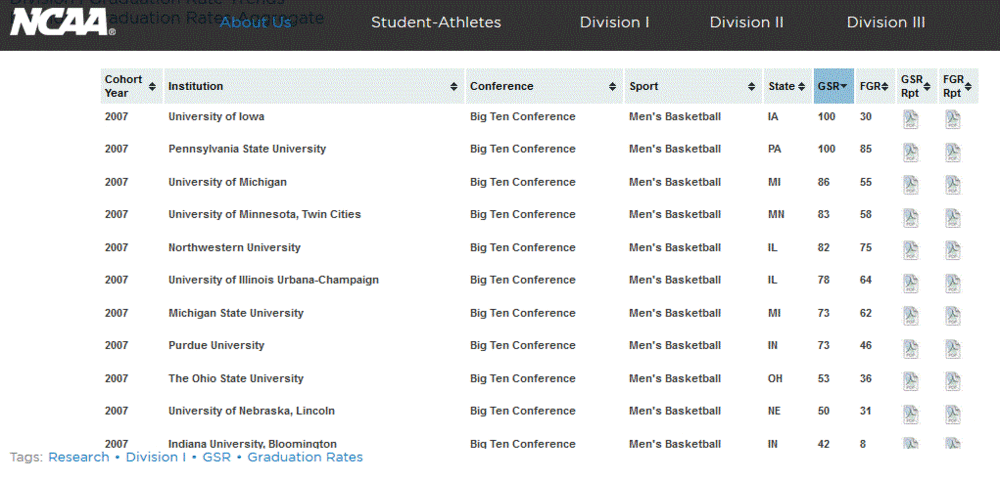Sort table by Sport column
Image resolution: width=1000 pixels, height=480 pixels.
(693, 86)
